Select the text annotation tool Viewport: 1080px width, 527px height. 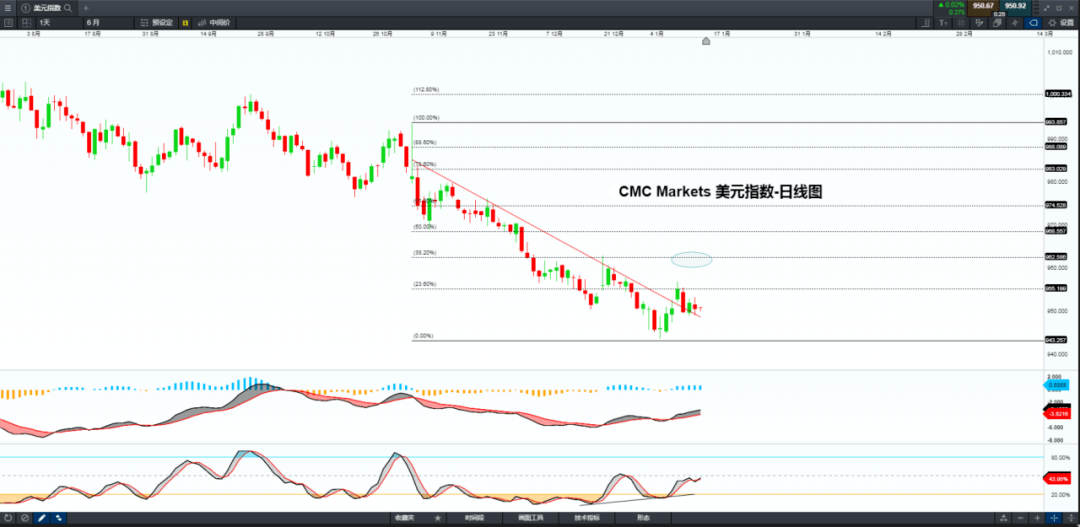(x=945, y=23)
